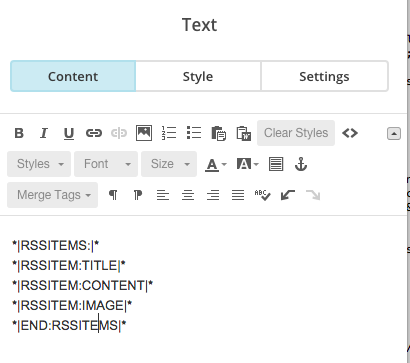Open the Font dropdown
410x363 pixels.
(106, 164)
